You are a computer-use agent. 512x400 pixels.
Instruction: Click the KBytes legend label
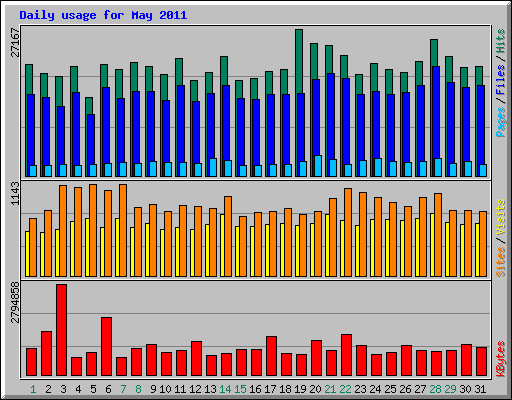tap(500, 358)
